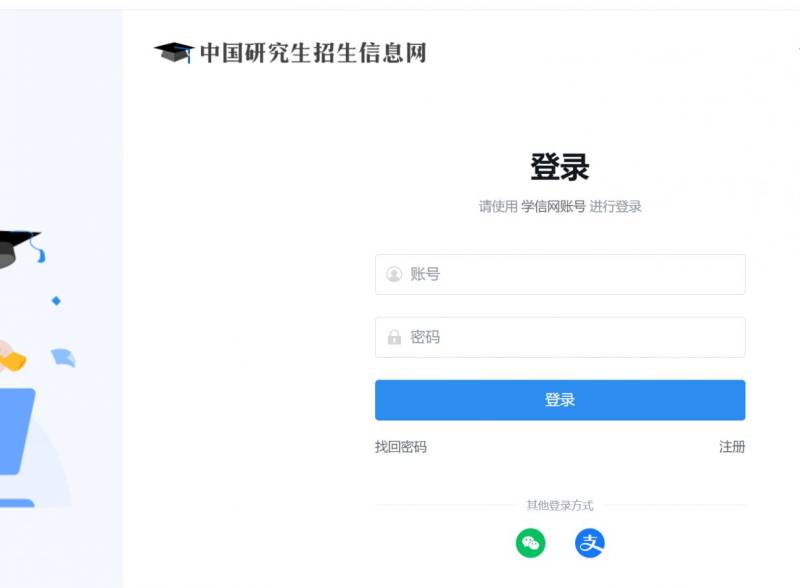
Task: Click the large 登录 heading
Action: pyautogui.click(x=560, y=167)
